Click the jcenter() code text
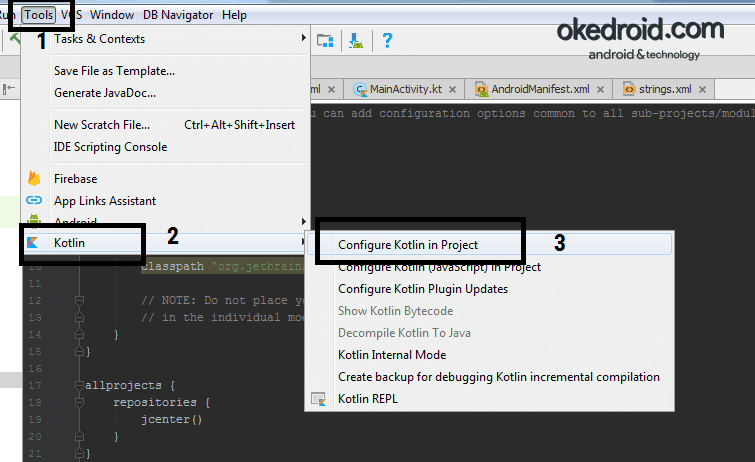Viewport: 755px width, 462px height. [x=171, y=419]
